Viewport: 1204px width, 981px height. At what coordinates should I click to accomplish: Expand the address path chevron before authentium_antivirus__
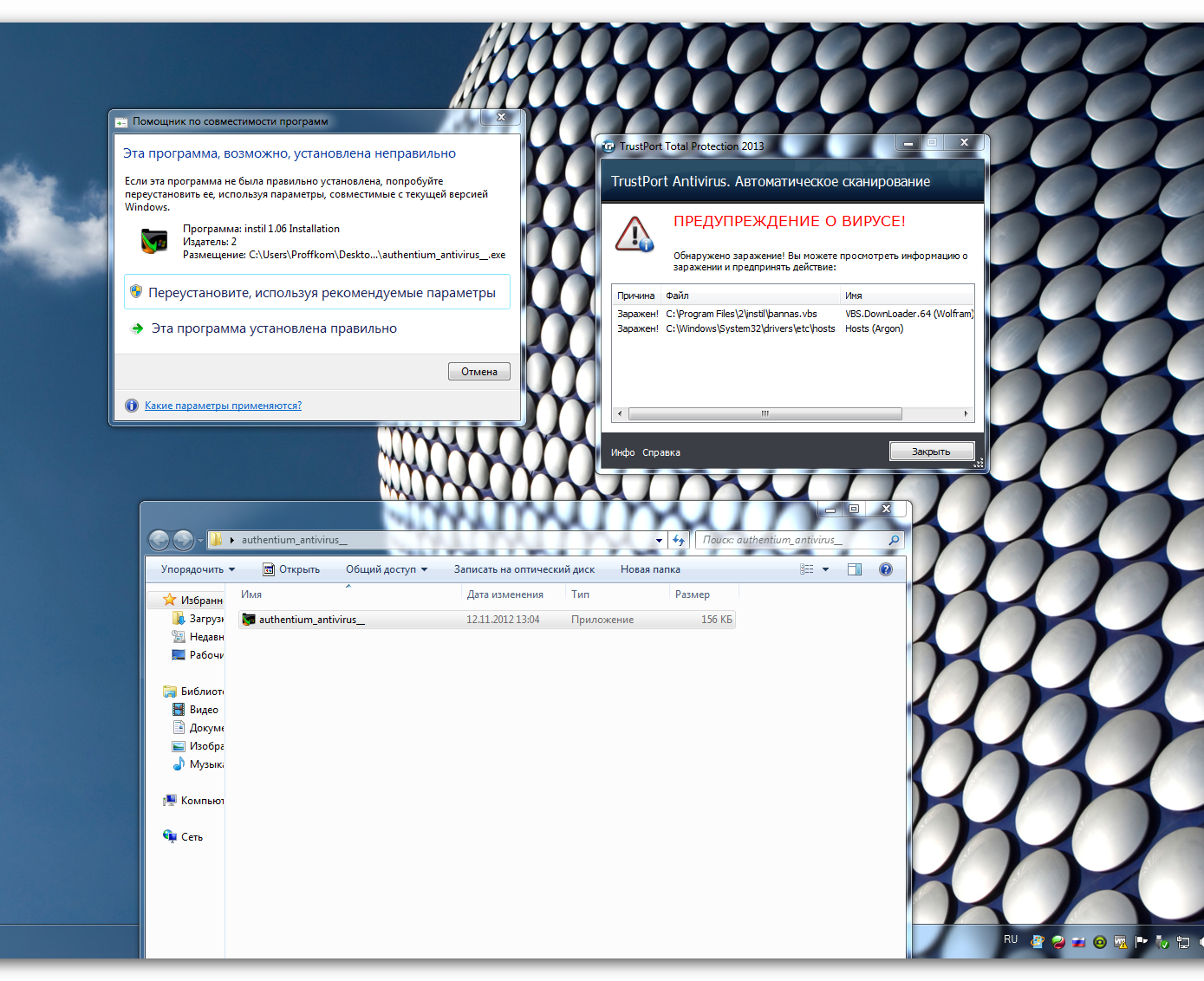pyautogui.click(x=232, y=540)
